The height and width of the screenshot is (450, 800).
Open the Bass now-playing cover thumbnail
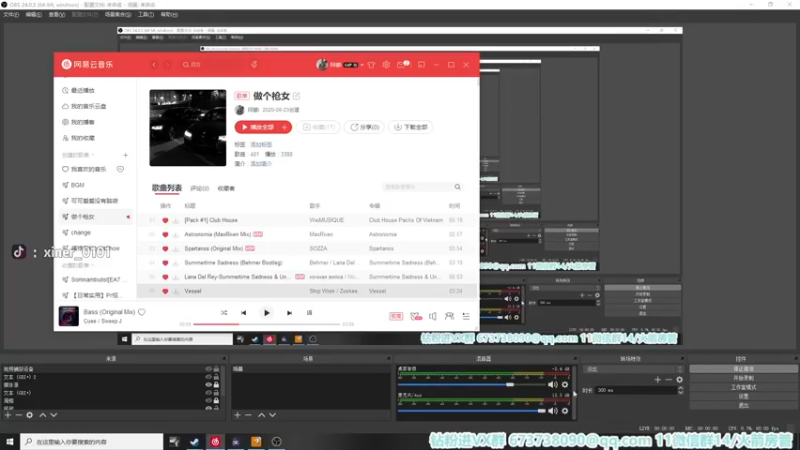click(x=69, y=316)
